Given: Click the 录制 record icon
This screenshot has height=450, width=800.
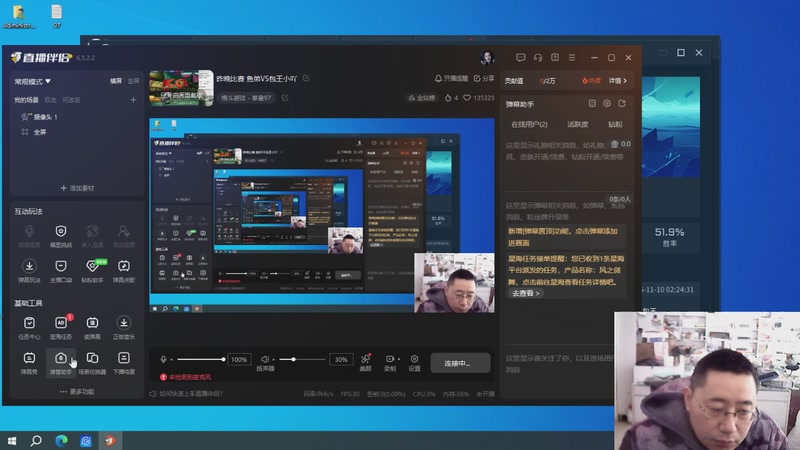Looking at the screenshot, I should (x=390, y=359).
